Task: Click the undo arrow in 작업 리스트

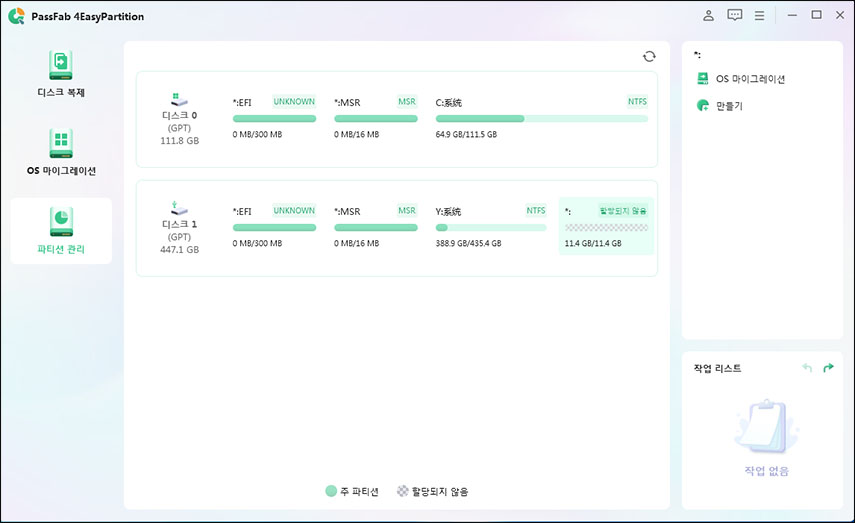Action: tap(807, 369)
